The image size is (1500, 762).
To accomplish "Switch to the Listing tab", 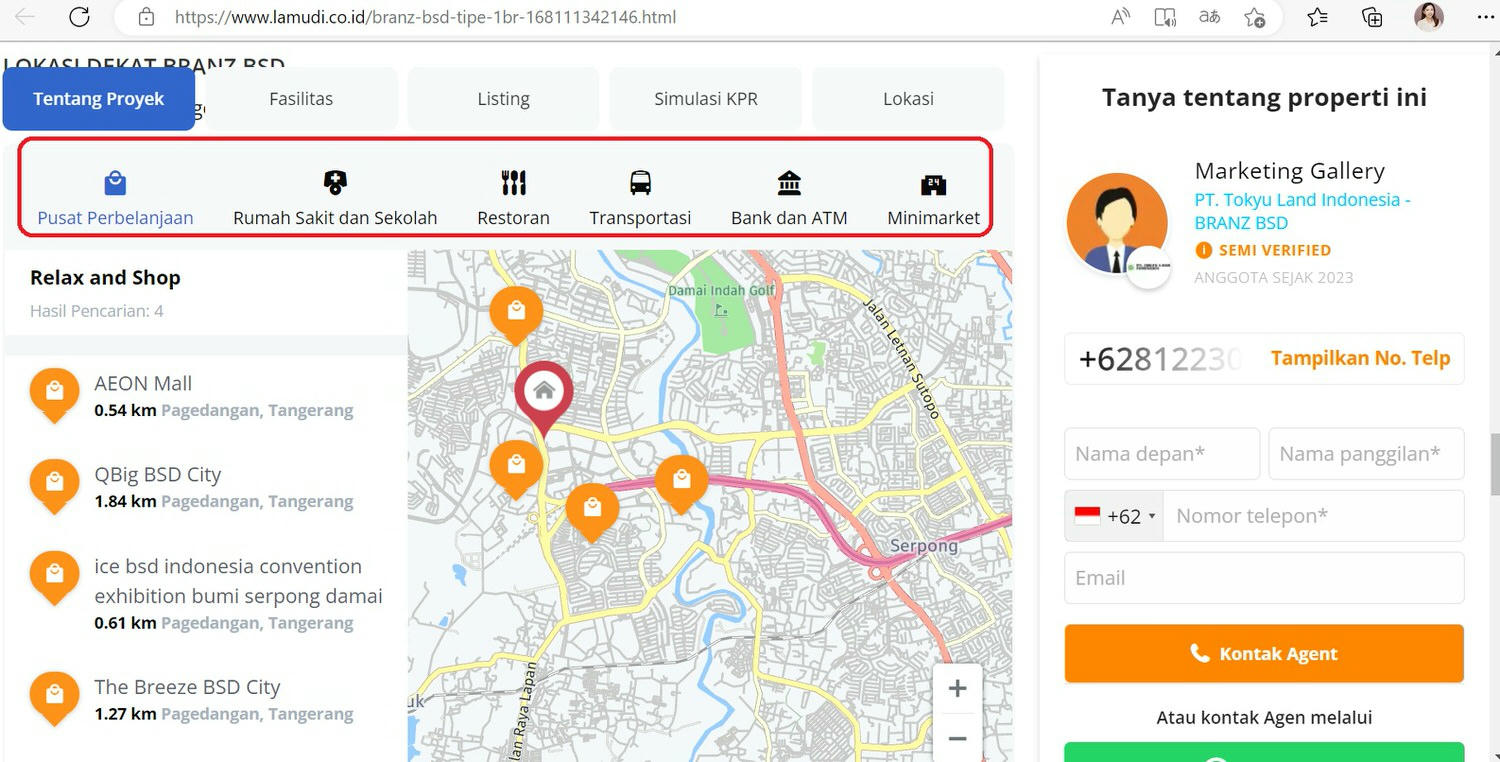I will pyautogui.click(x=503, y=99).
